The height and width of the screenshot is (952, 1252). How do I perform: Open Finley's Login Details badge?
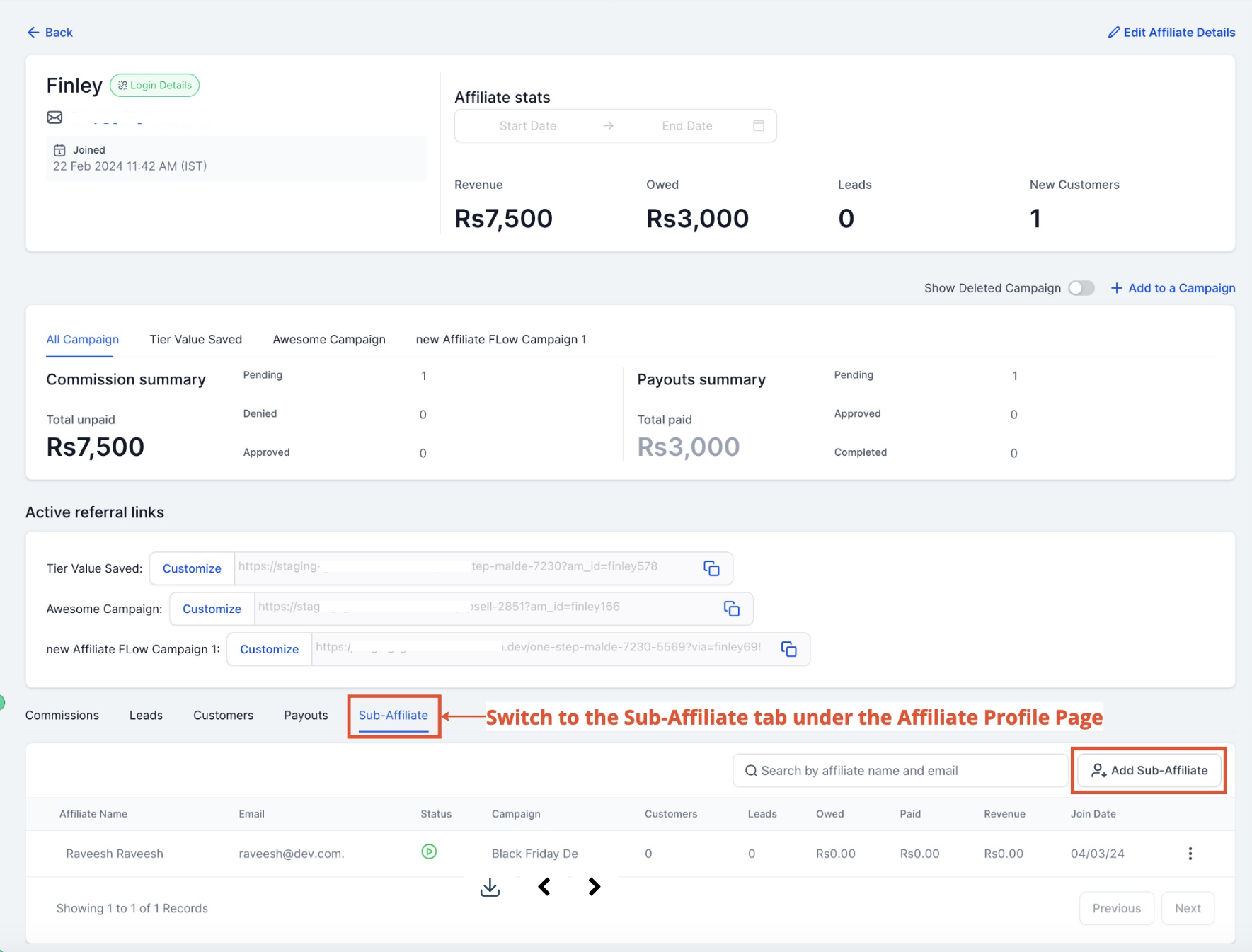(154, 85)
